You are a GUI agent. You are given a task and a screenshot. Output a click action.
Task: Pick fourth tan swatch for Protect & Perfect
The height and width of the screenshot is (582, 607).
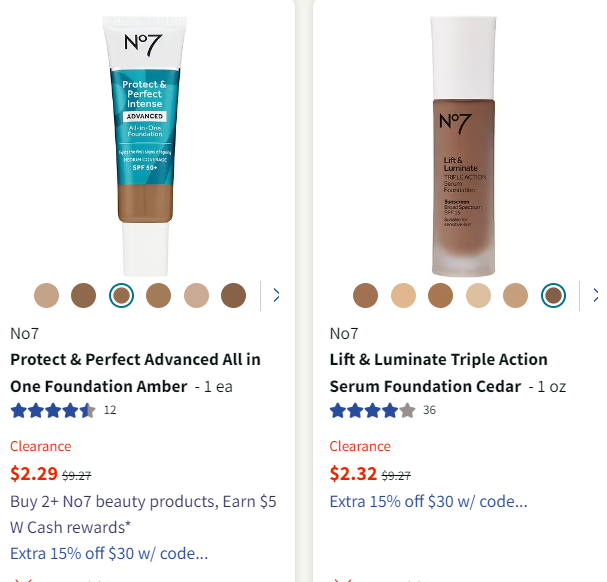pos(158,295)
